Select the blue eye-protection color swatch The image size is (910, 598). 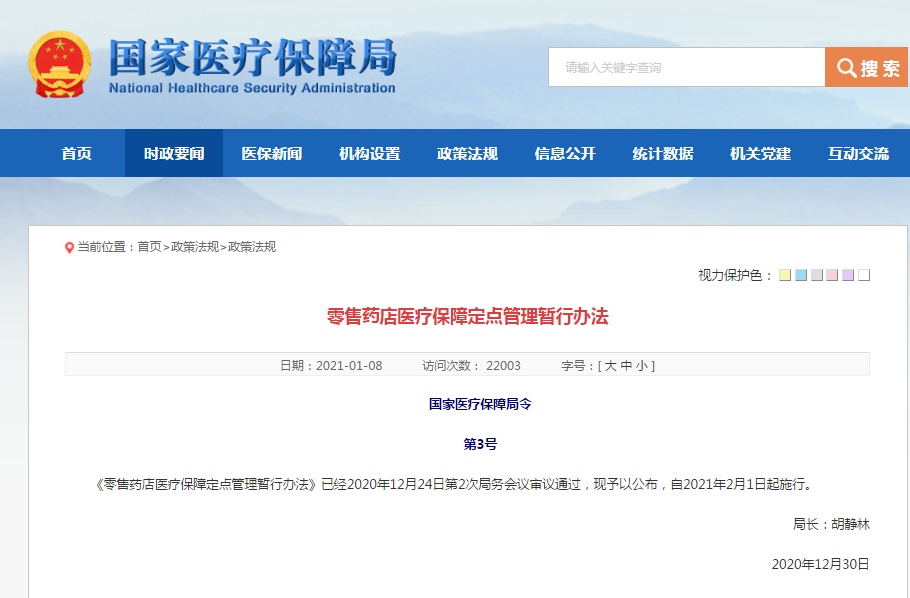point(801,275)
